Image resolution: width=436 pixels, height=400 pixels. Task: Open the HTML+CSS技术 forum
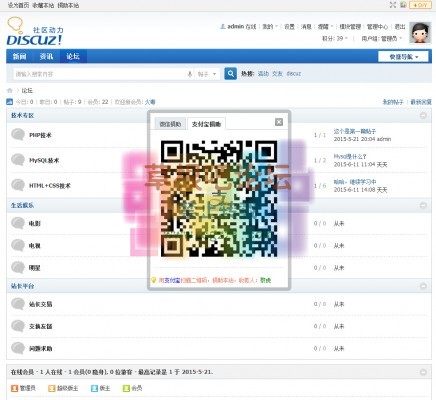50,186
